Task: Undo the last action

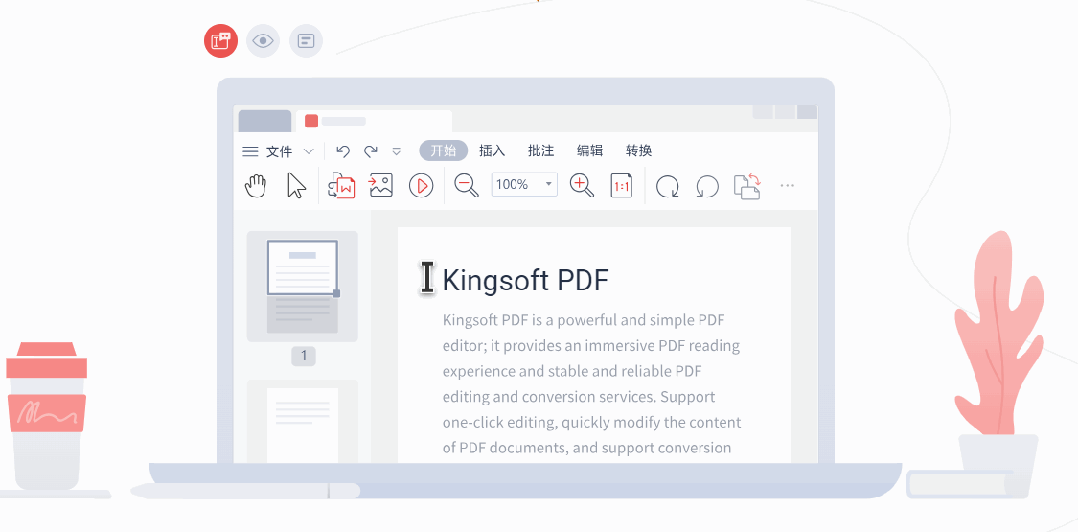Action: pos(342,151)
